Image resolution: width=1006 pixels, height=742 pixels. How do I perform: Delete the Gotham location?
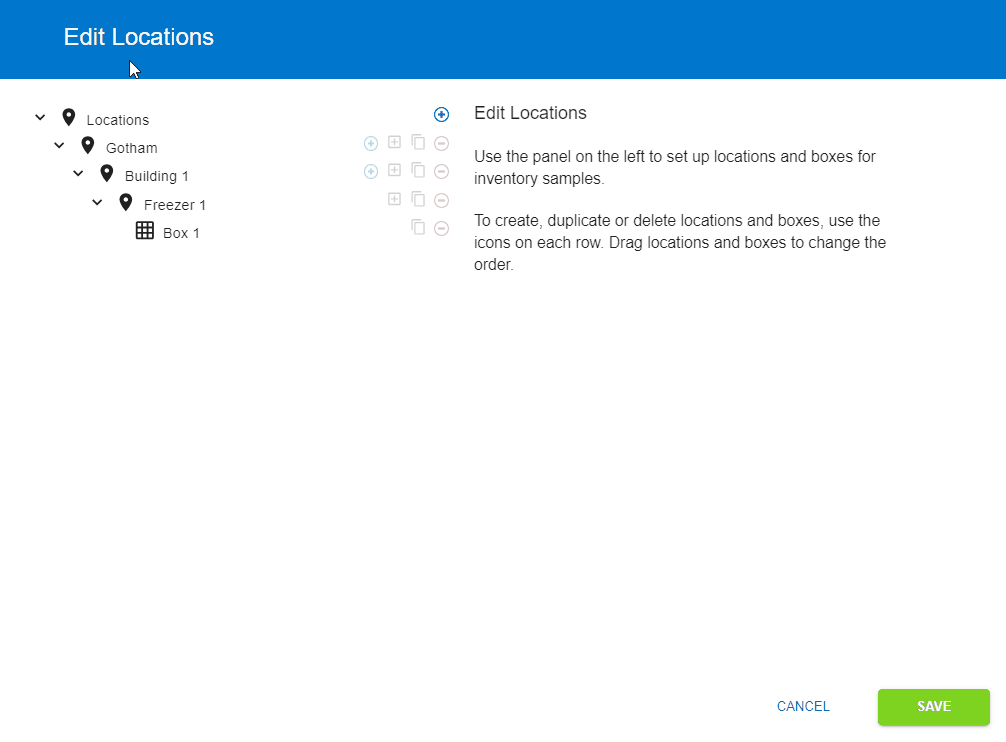pyautogui.click(x=441, y=143)
